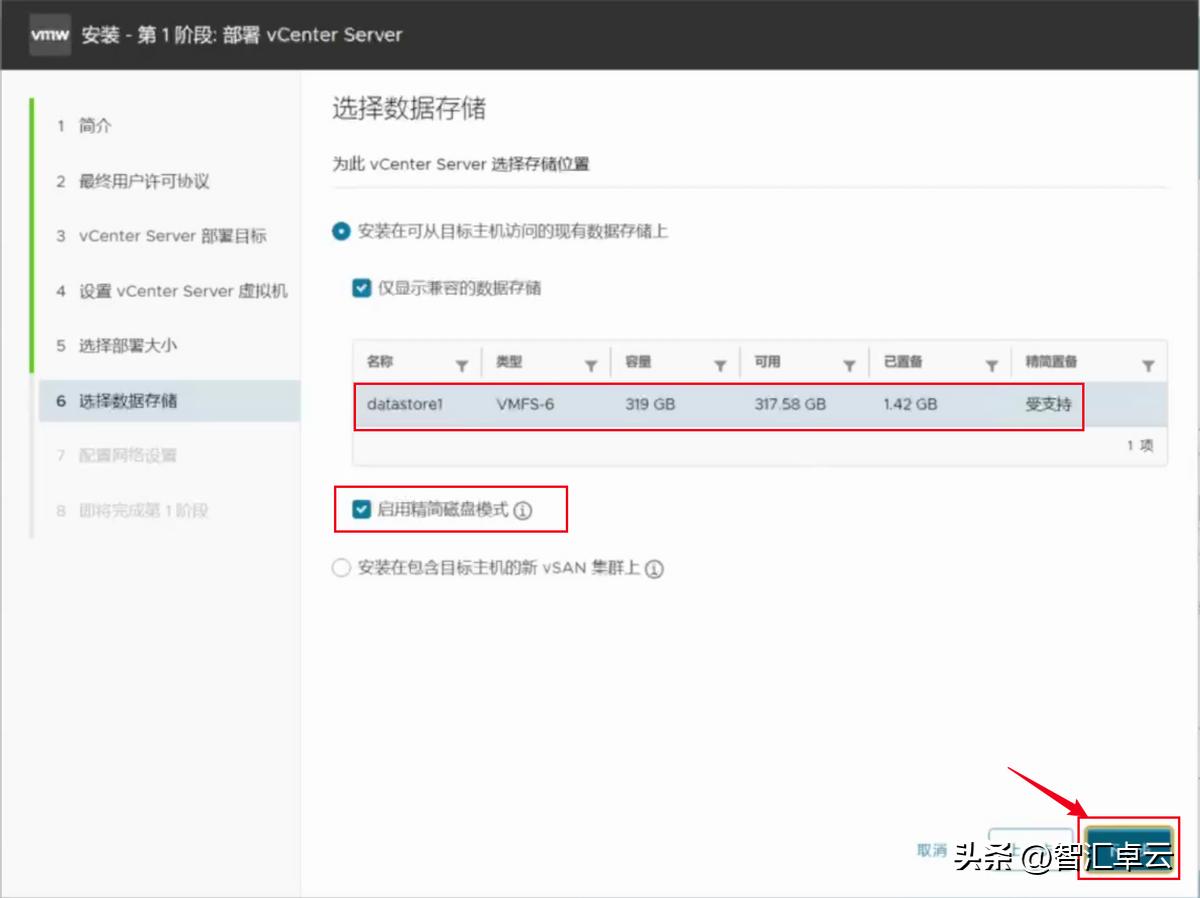
Task: Show info about 启用精简磁盘模式
Action: tap(523, 511)
